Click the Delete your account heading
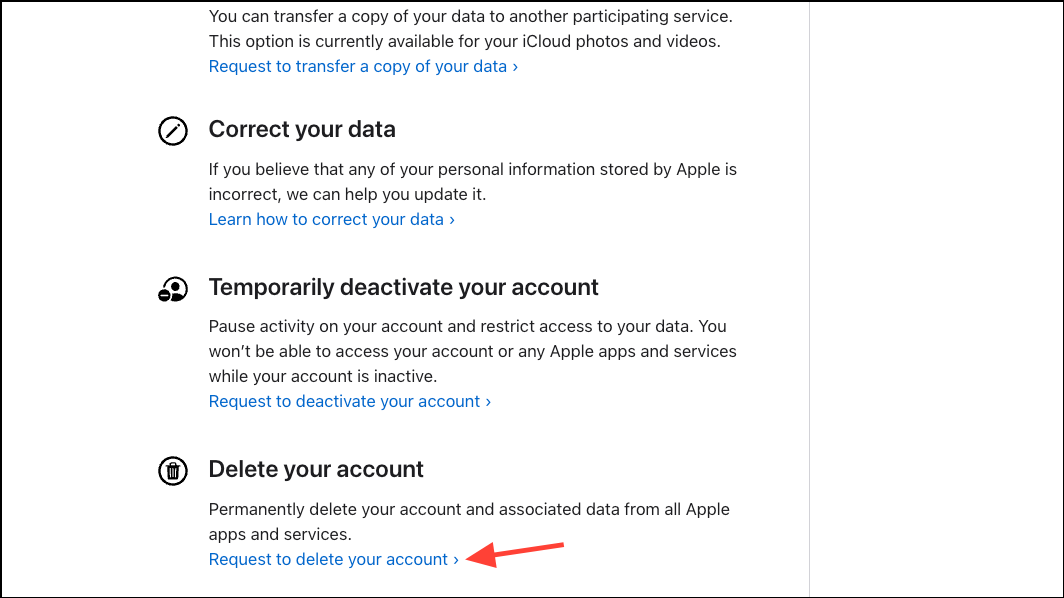 point(315,468)
